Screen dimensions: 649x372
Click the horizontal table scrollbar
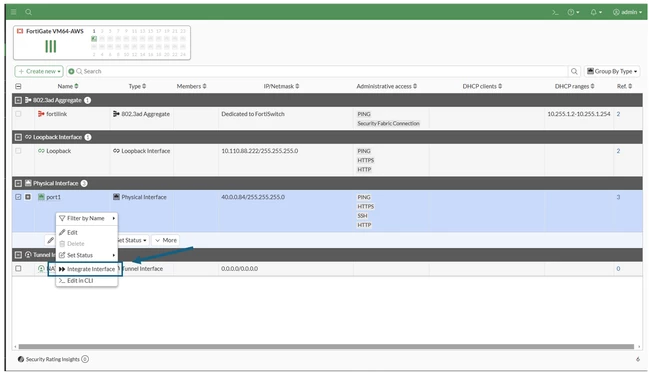[x=326, y=347]
